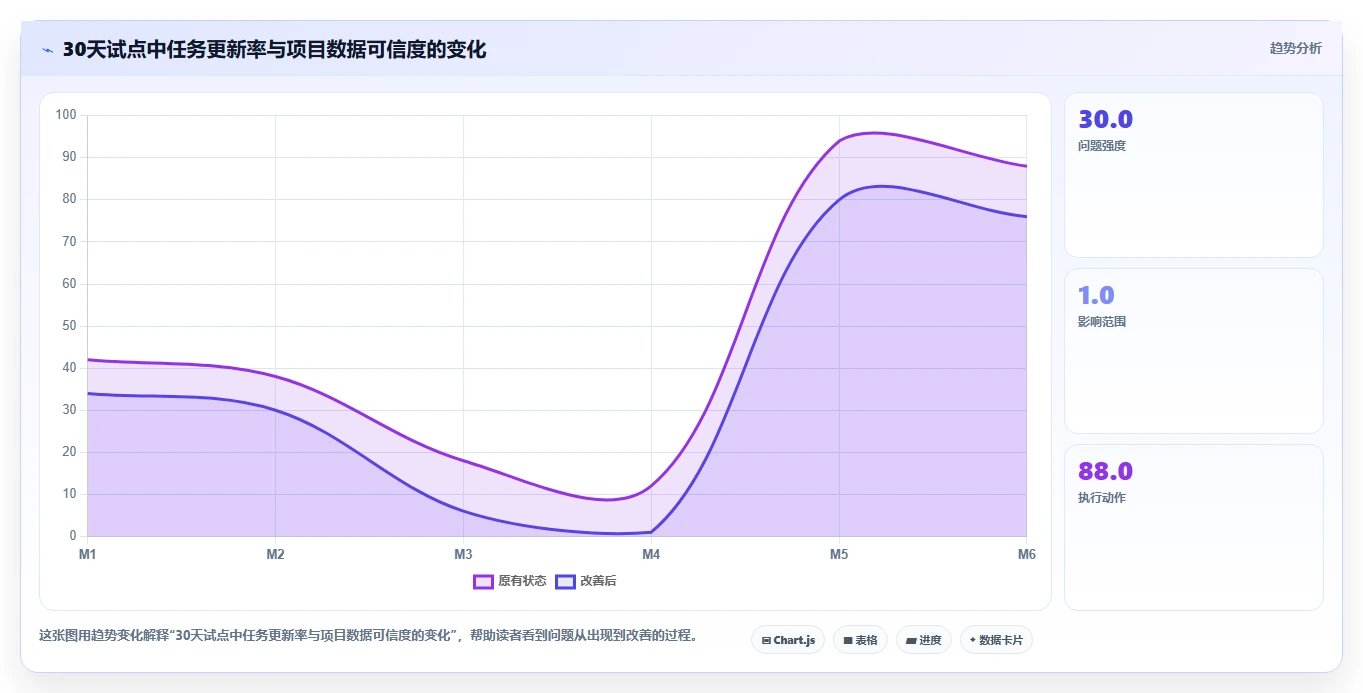Click the 0 y-axis label

[73, 536]
